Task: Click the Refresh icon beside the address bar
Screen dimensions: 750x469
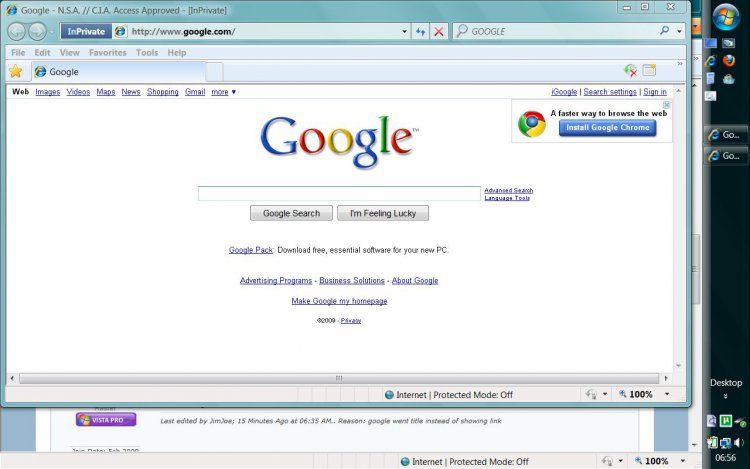Action: coord(420,32)
